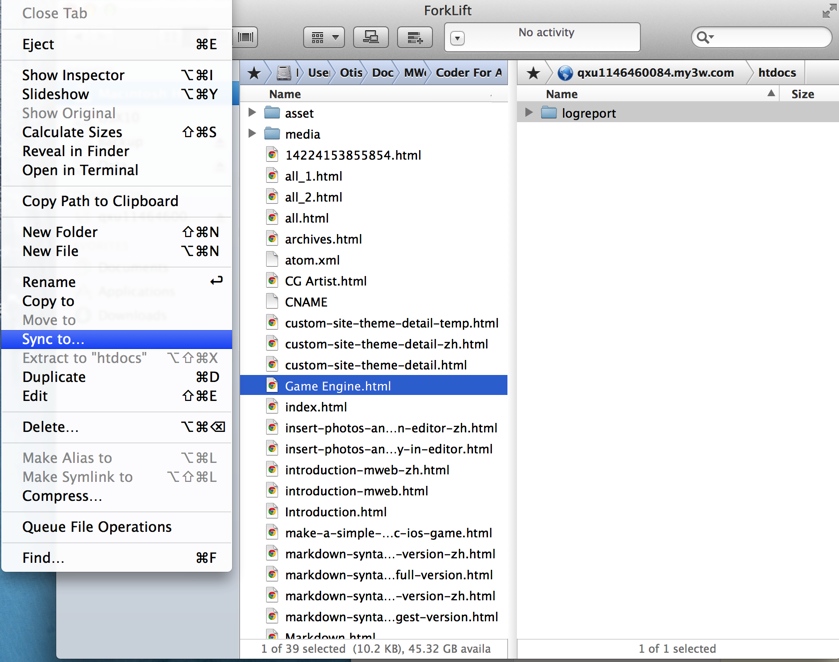Image resolution: width=839 pixels, height=662 pixels.
Task: Choose Queue File Operations menu item
Action: pos(117,527)
